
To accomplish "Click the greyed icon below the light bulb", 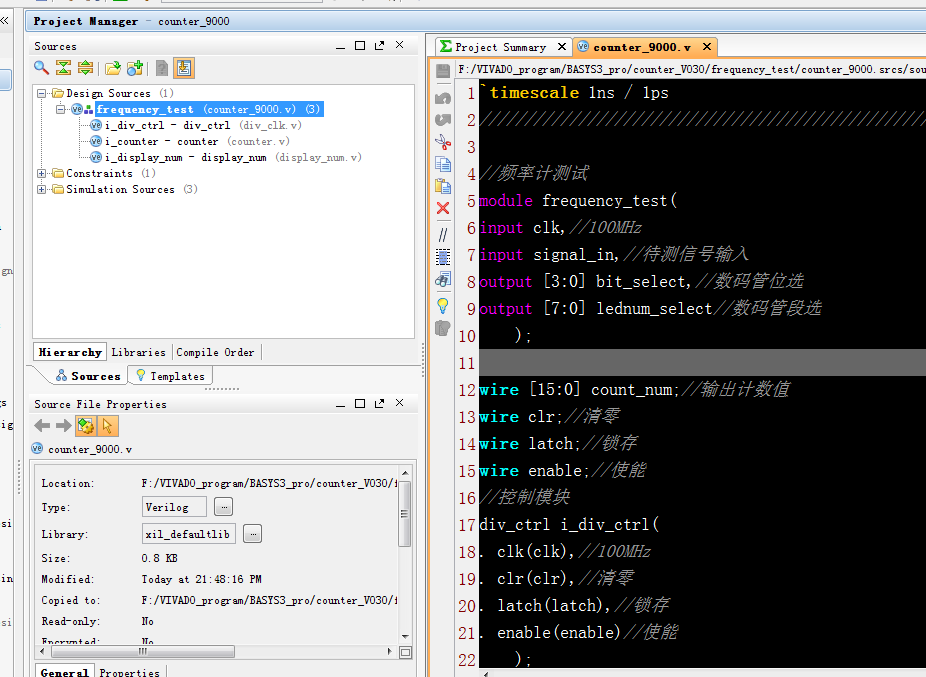I will (443, 328).
